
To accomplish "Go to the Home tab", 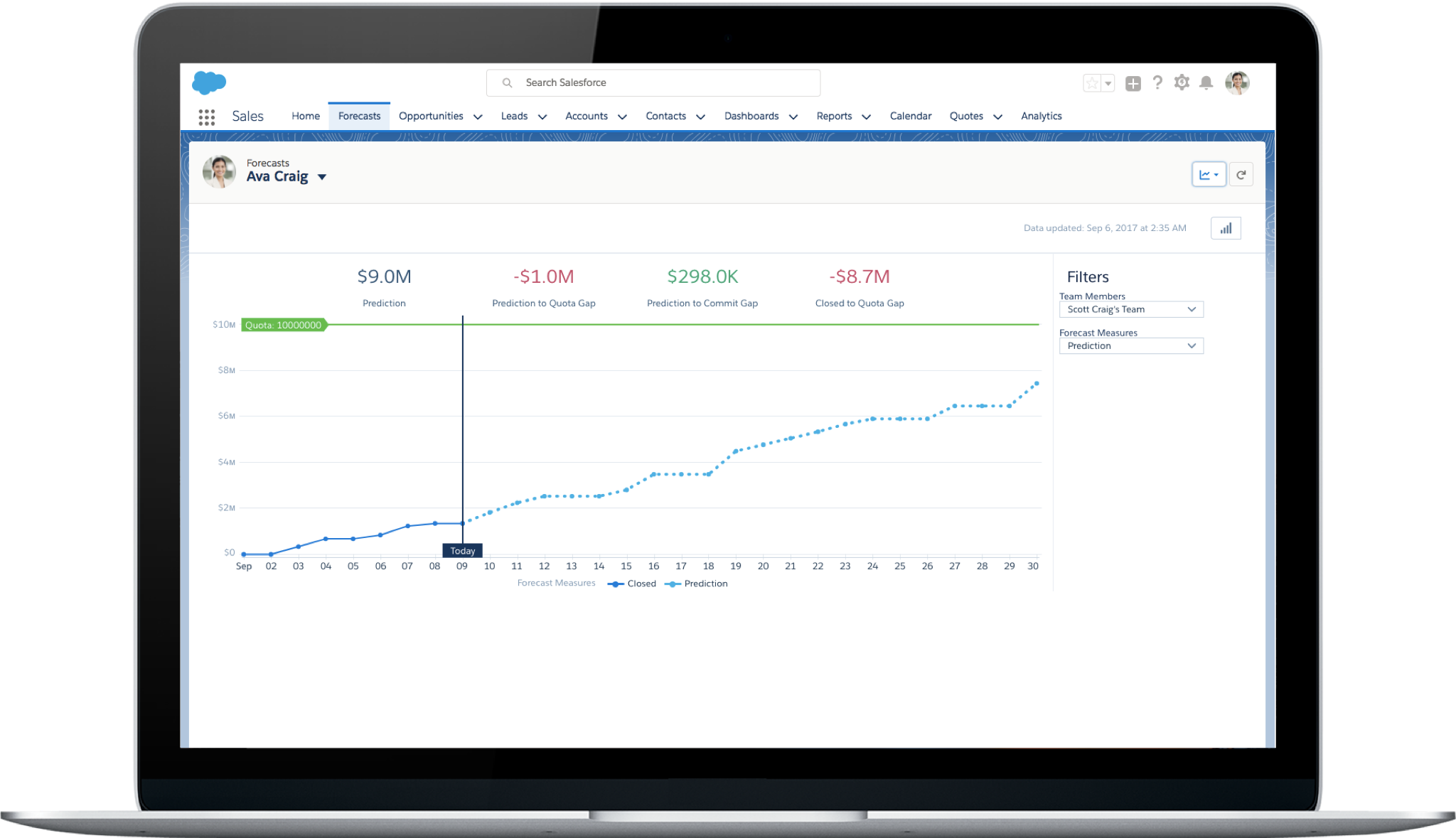I will 306,116.
